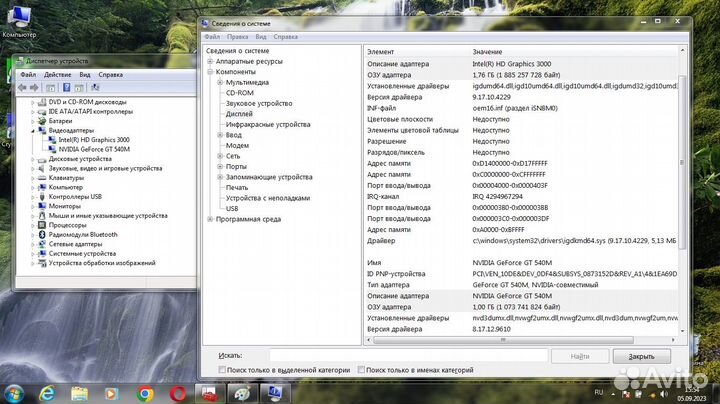
Task: Click scan for hardware changes icon in Device Manager
Action: pyautogui.click(x=95, y=87)
